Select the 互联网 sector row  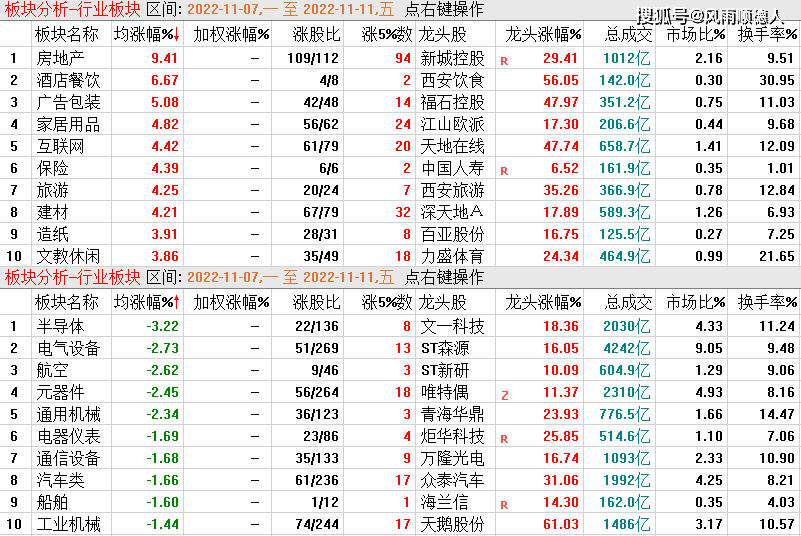point(60,146)
